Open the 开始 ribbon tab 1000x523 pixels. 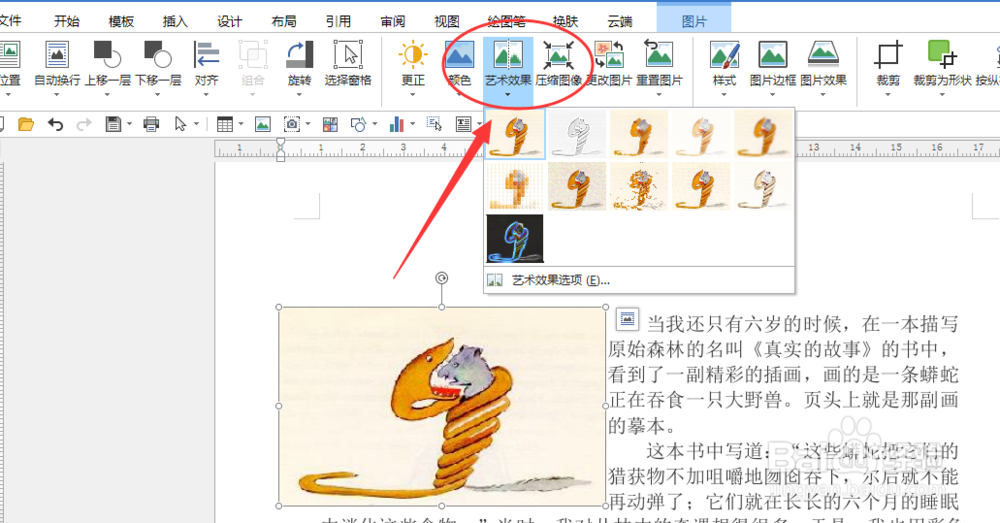point(66,21)
